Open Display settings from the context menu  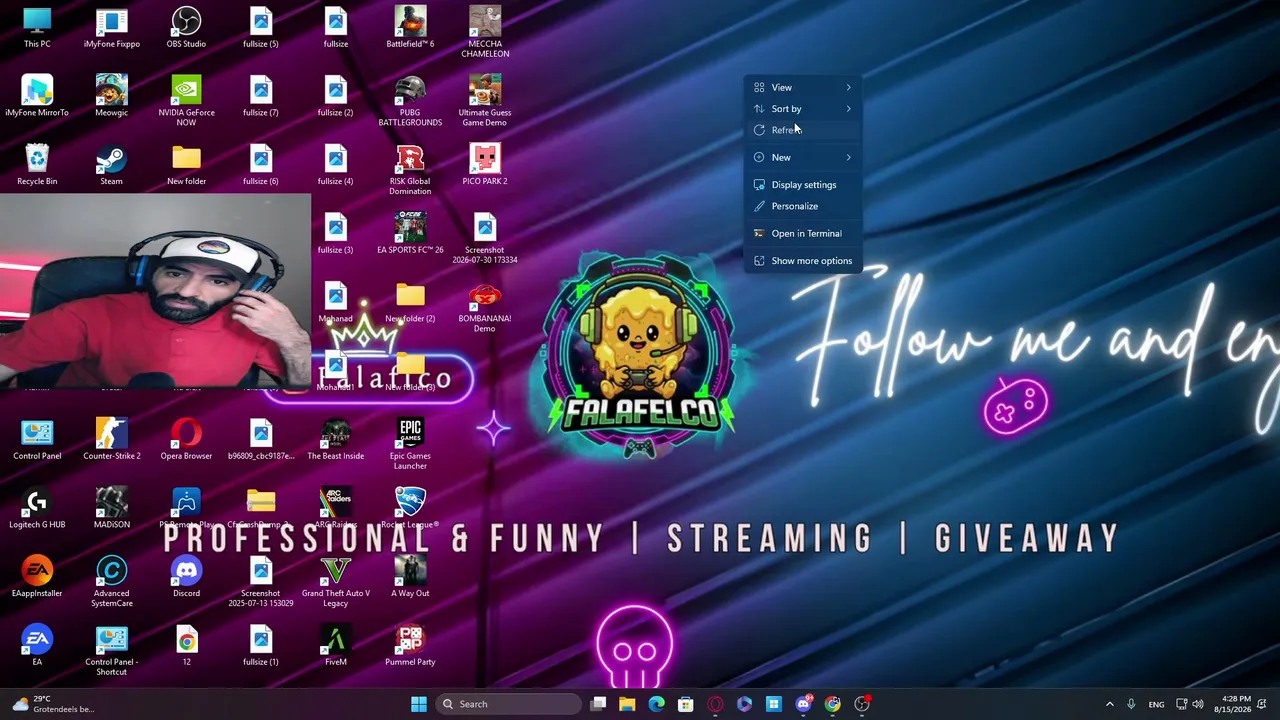click(804, 185)
